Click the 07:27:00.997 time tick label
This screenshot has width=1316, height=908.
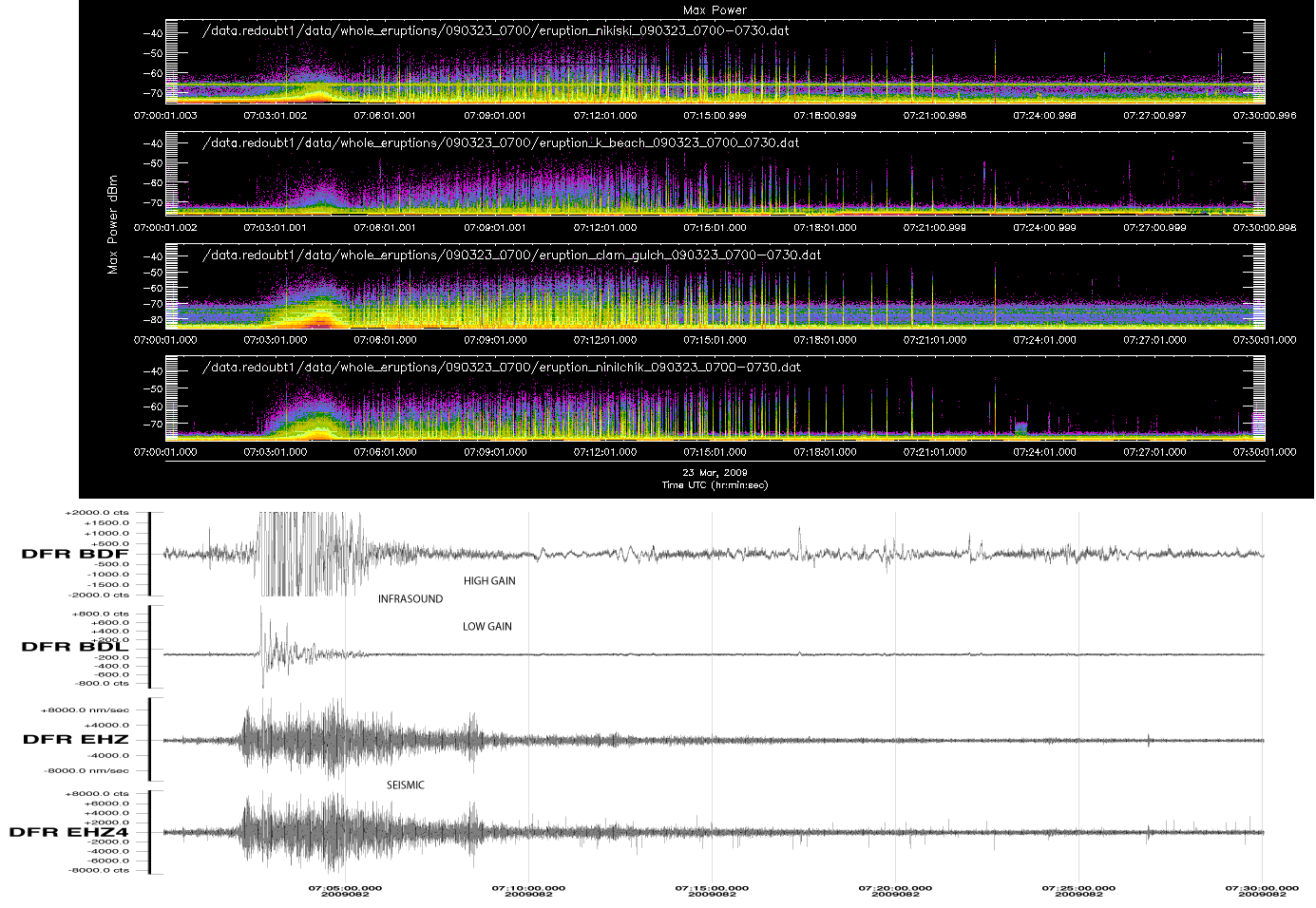(x=1154, y=115)
